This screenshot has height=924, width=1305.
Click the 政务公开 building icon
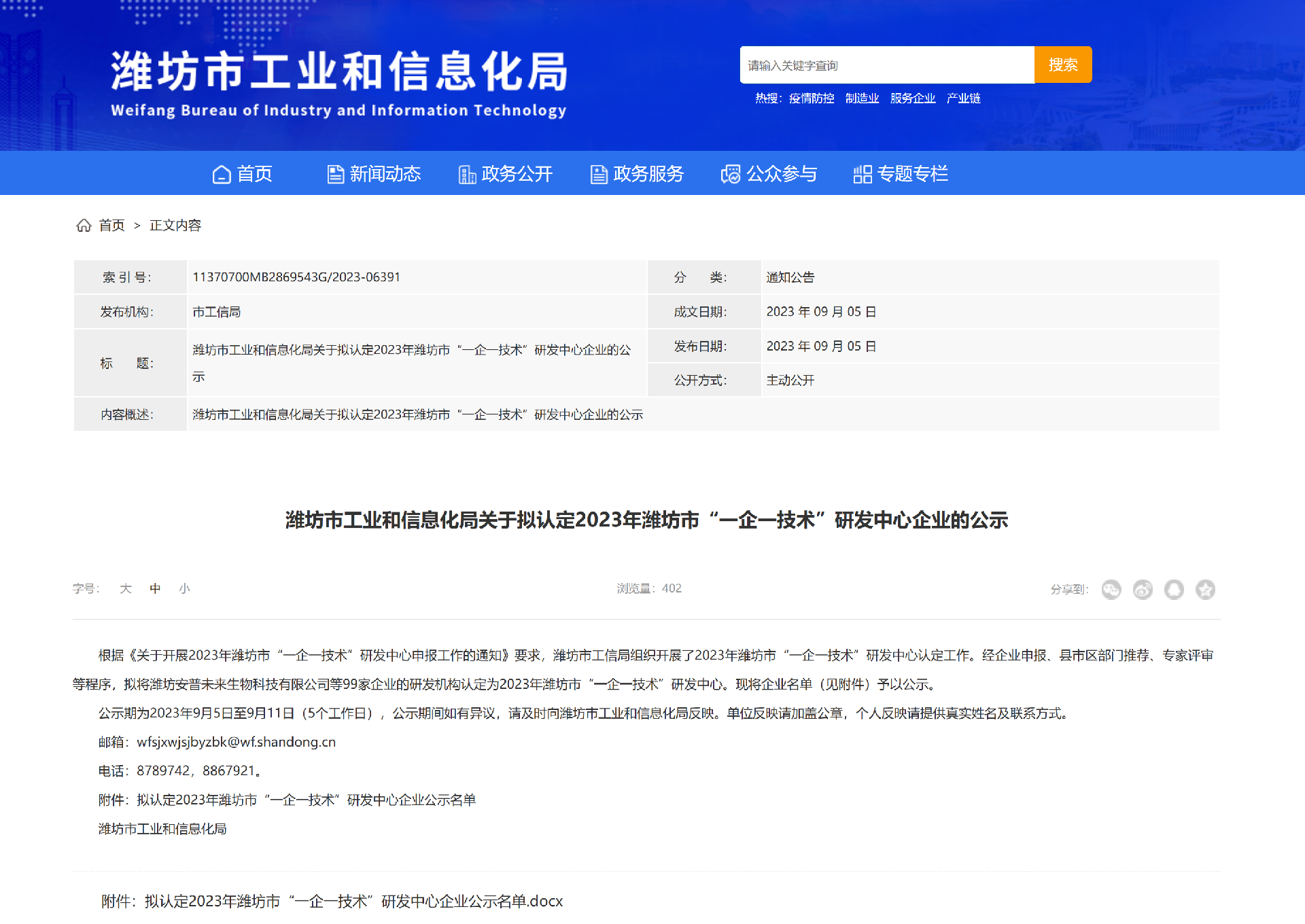[467, 175]
